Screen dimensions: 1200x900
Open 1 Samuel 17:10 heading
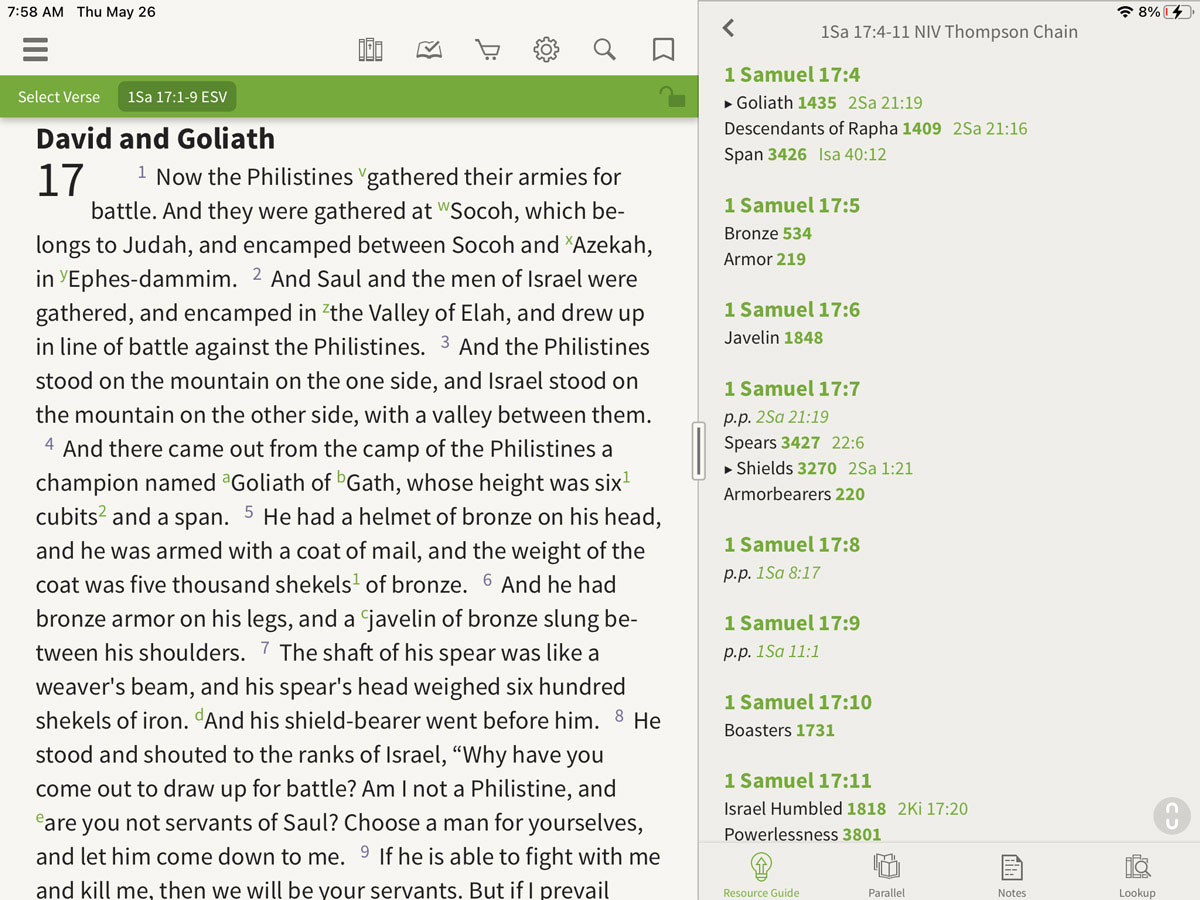tap(798, 703)
